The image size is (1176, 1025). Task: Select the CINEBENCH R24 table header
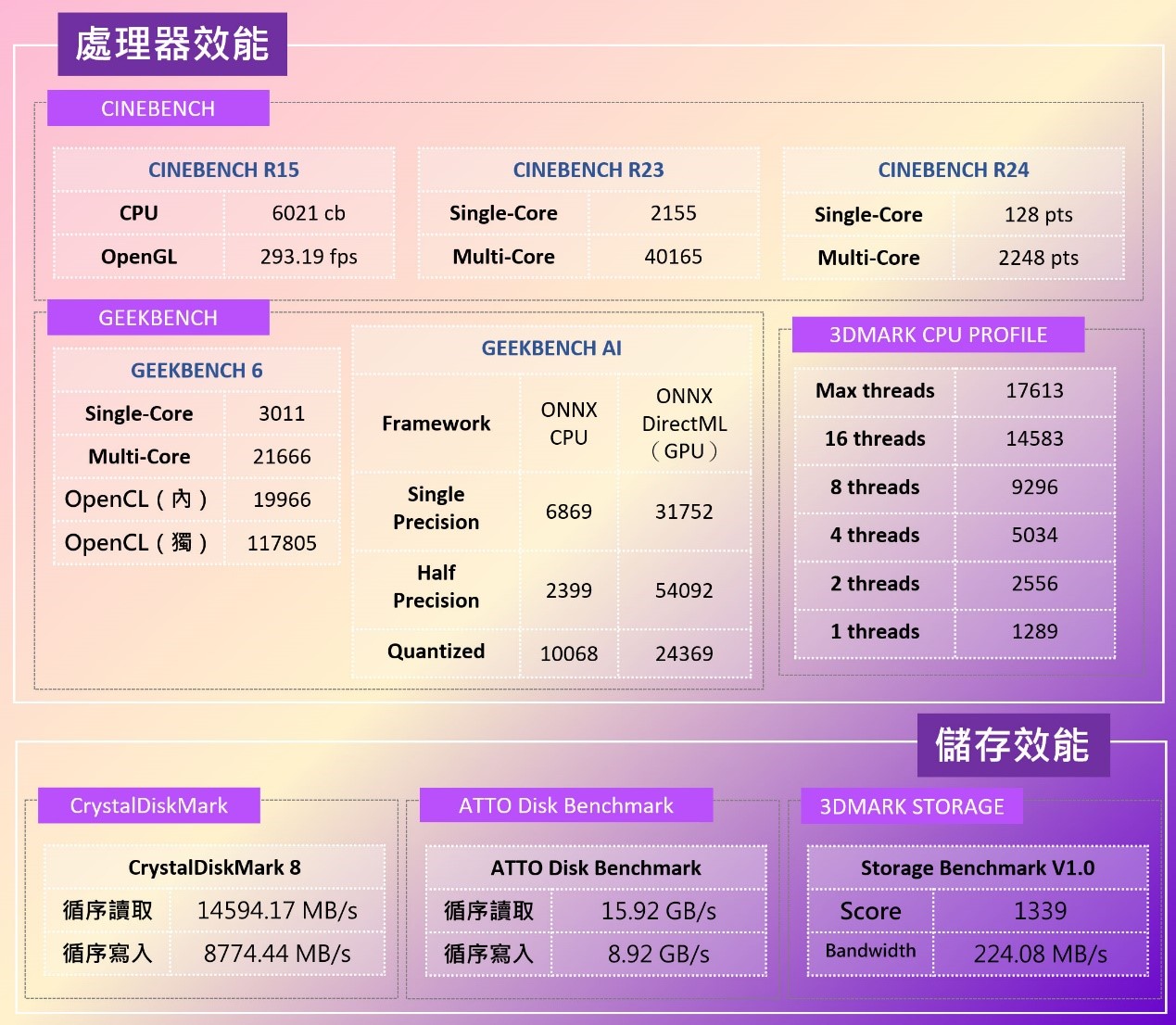coord(954,170)
